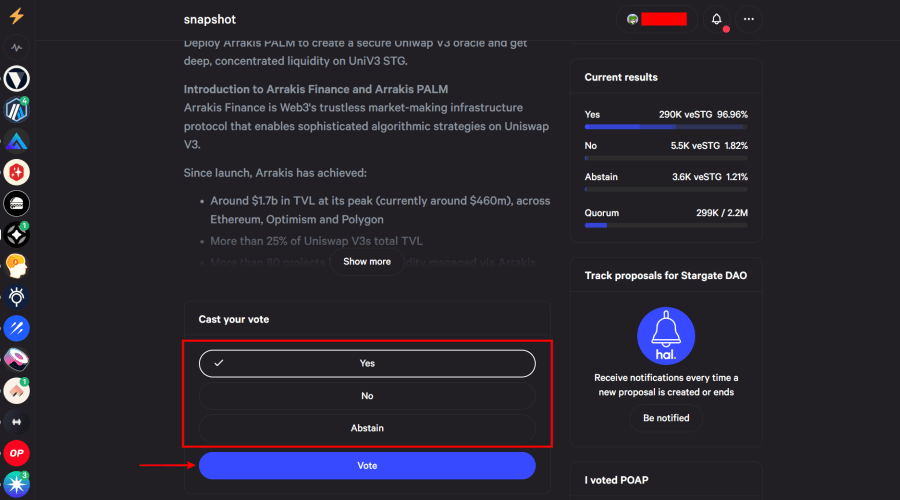Open the blue-purple triangle logo space
Screen dimensions: 900x500
tap(17, 141)
